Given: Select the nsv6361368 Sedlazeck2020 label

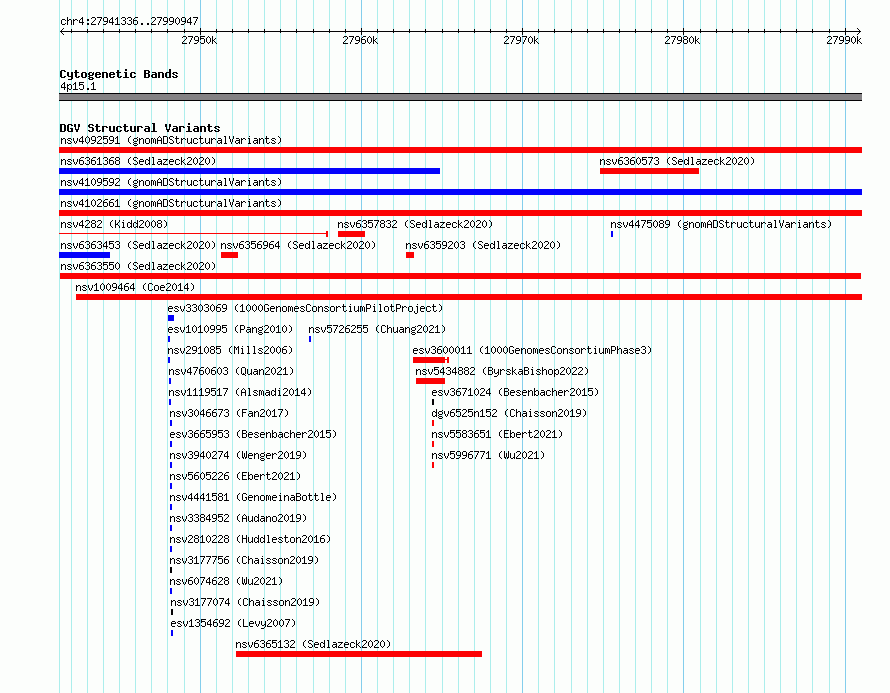Looking at the screenshot, I should pos(138,161).
